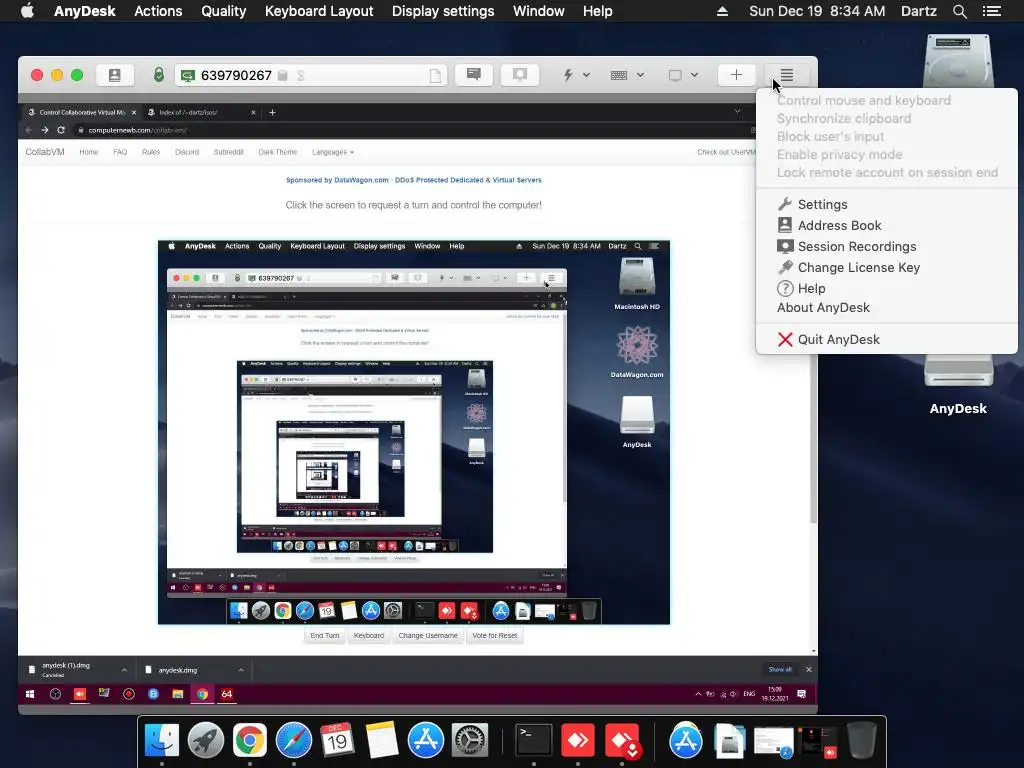Open the Apple menu
The image size is (1024, 768).
tap(27, 11)
